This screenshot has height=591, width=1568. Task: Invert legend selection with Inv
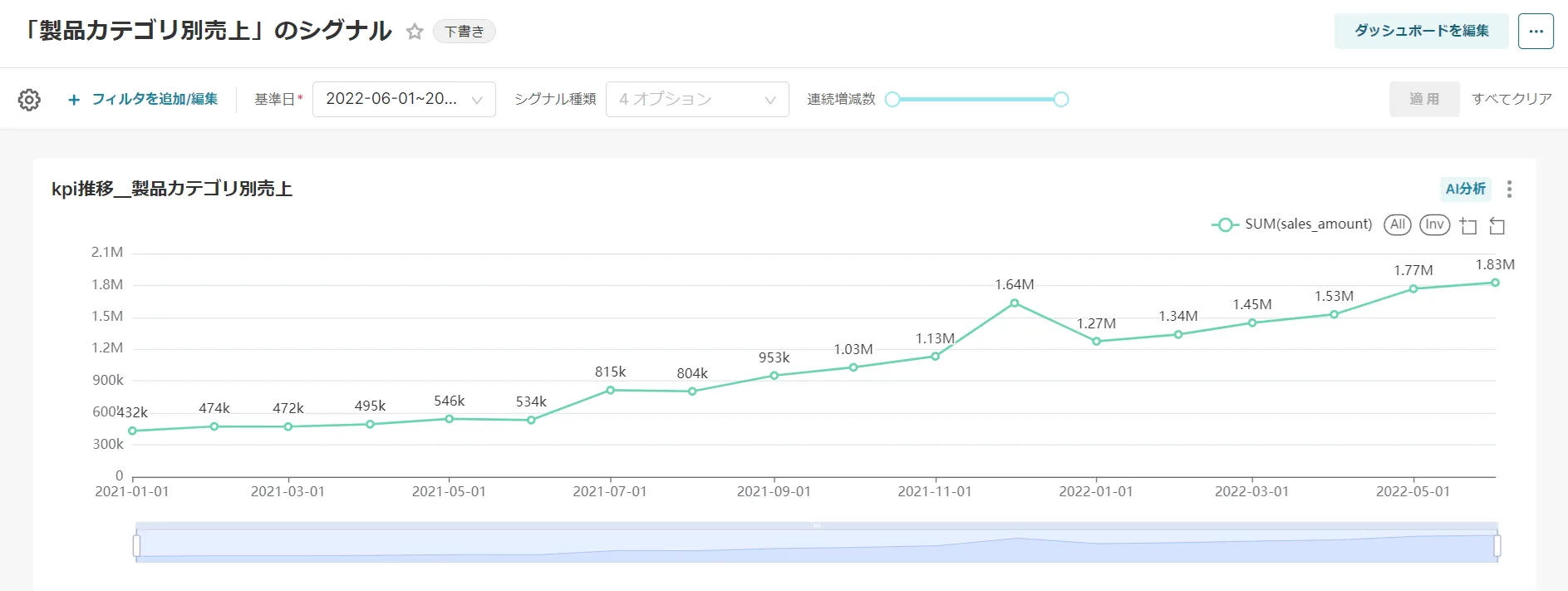(1434, 224)
